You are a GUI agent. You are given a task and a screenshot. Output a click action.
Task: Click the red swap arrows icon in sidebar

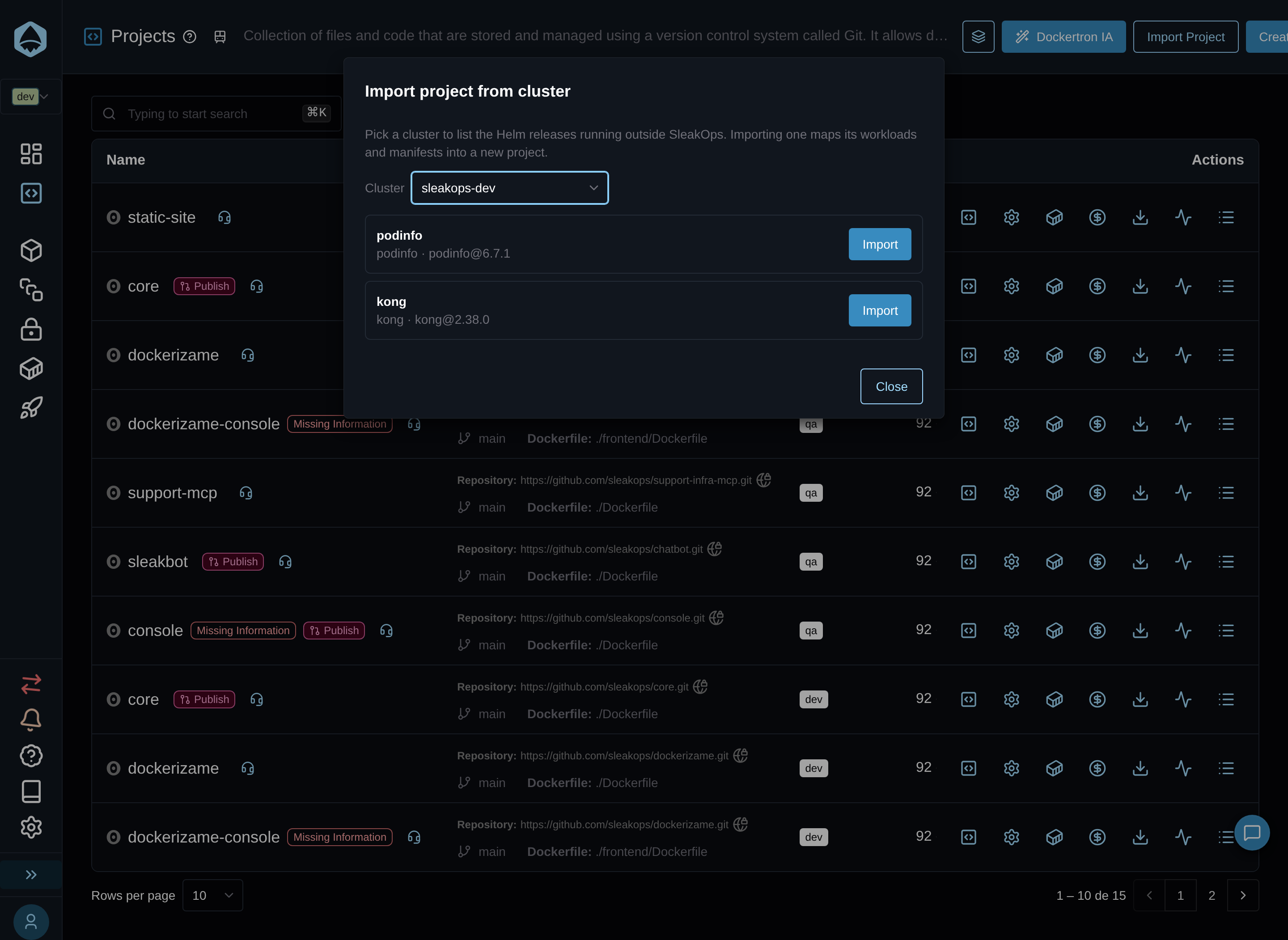pyautogui.click(x=31, y=683)
